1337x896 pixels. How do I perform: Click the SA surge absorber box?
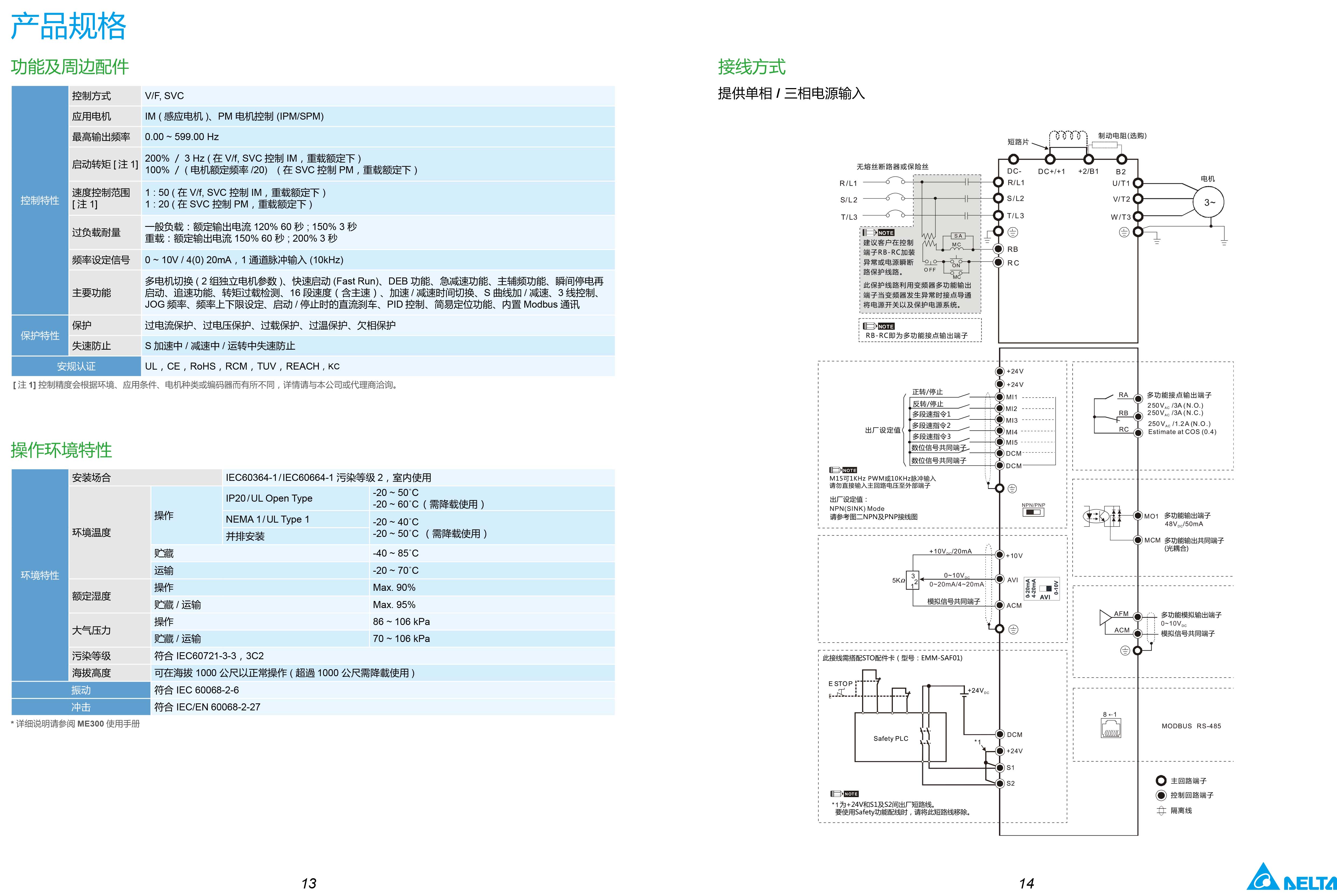point(958,235)
